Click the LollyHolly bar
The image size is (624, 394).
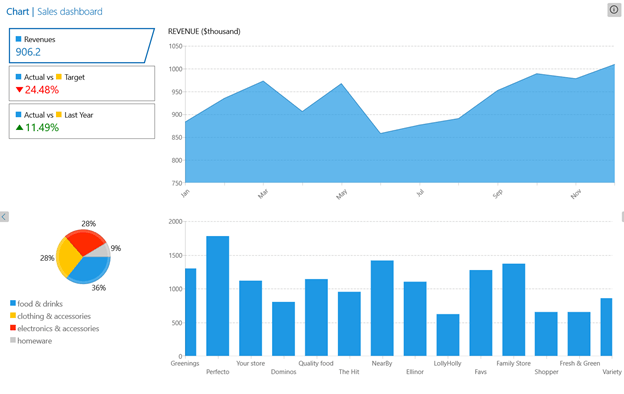448,335
